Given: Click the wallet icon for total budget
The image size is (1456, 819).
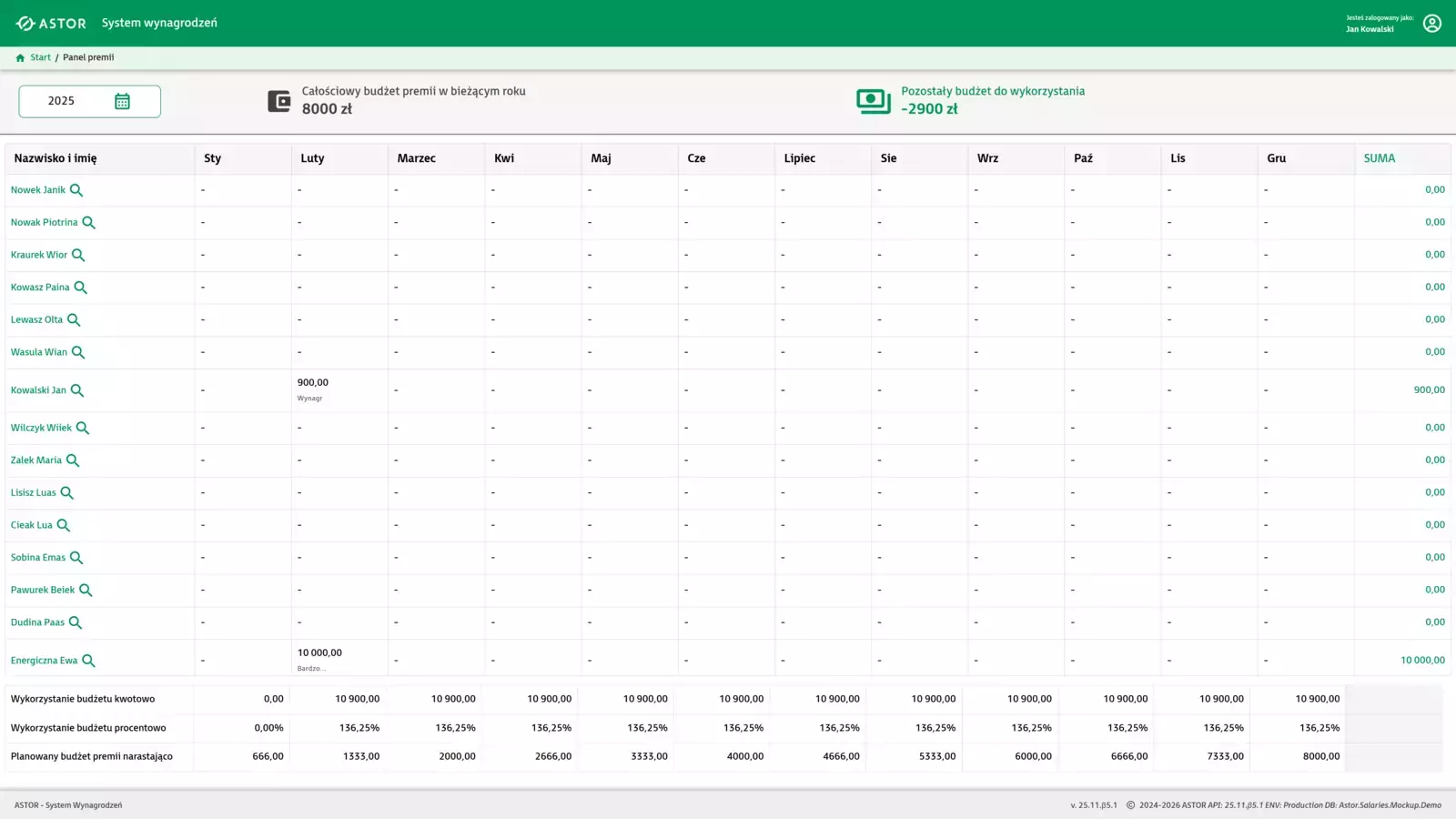Looking at the screenshot, I should pos(278,101).
